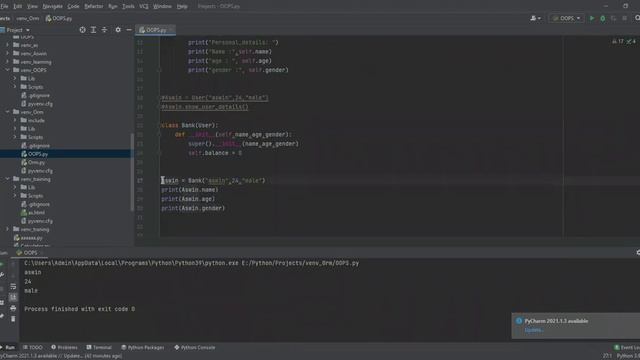Click the line 'print(Aswin.gender)' in the editor
The width and height of the screenshot is (640, 360).
[193, 208]
